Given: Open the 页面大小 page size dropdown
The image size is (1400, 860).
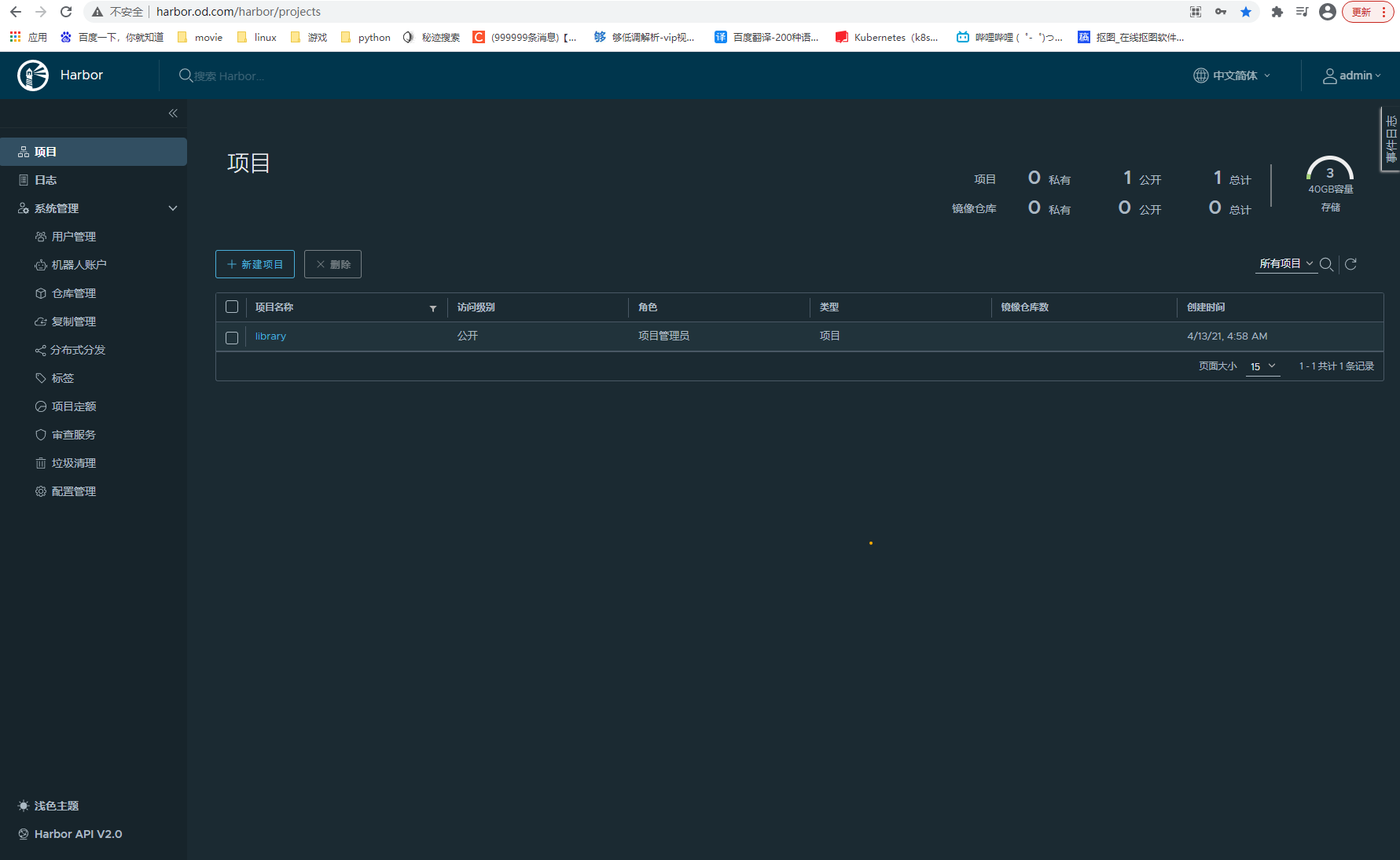Looking at the screenshot, I should click(1262, 366).
